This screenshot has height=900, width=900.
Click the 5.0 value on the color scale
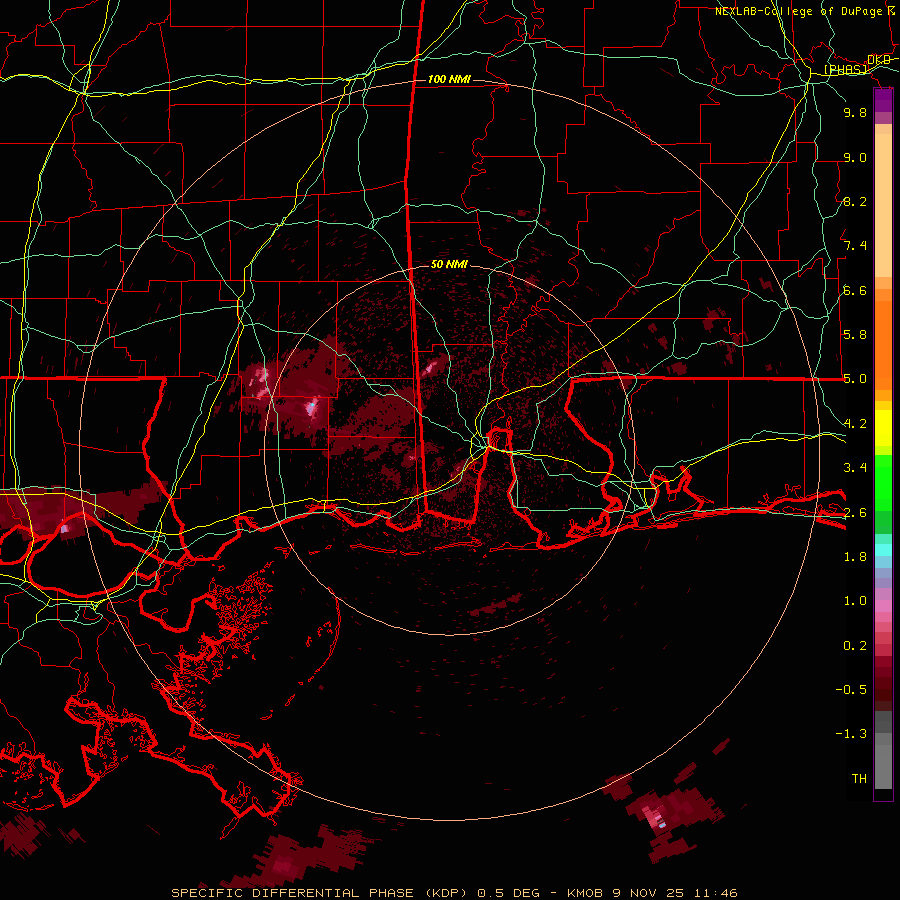855,379
